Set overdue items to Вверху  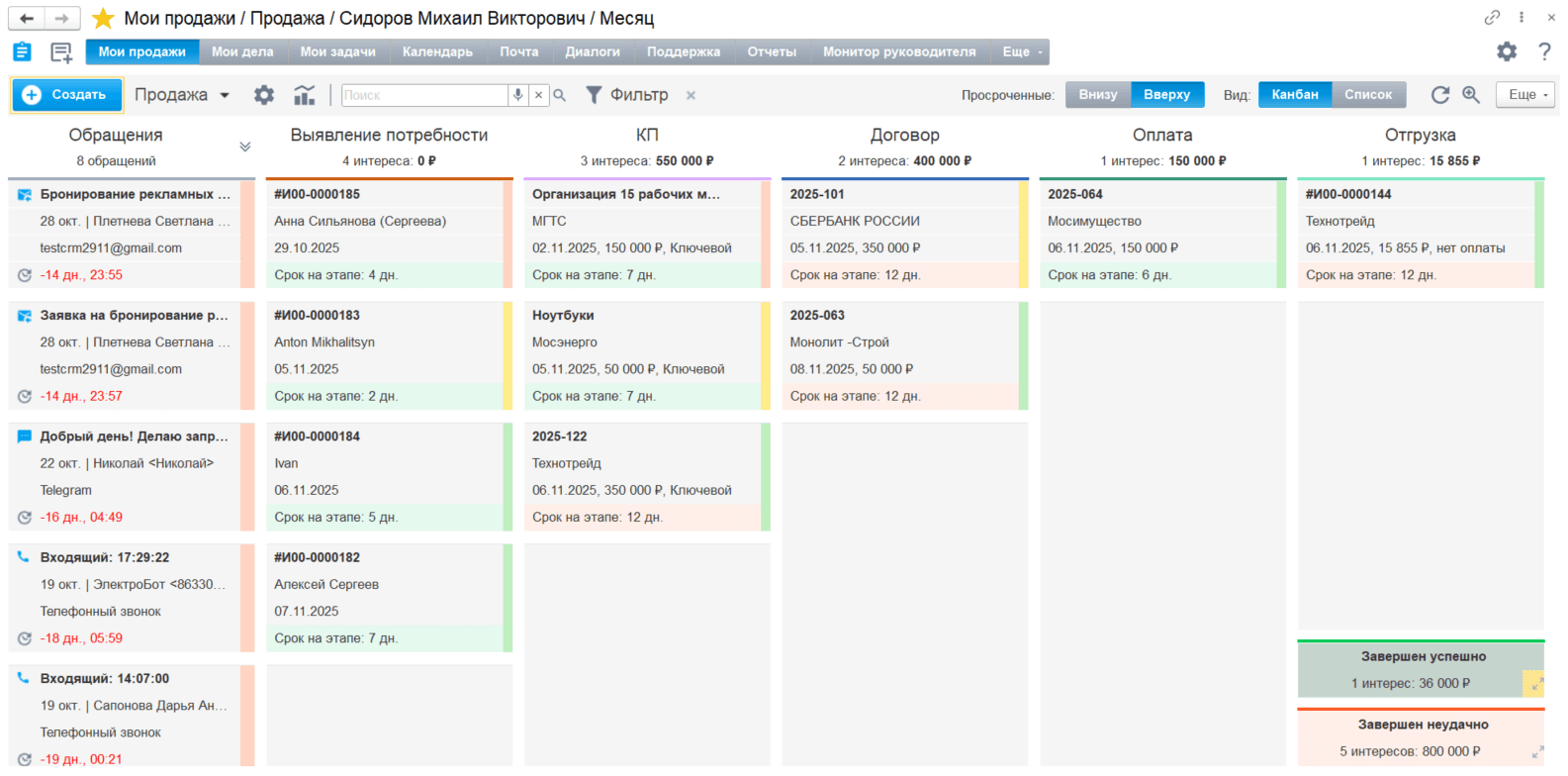click(x=1167, y=95)
